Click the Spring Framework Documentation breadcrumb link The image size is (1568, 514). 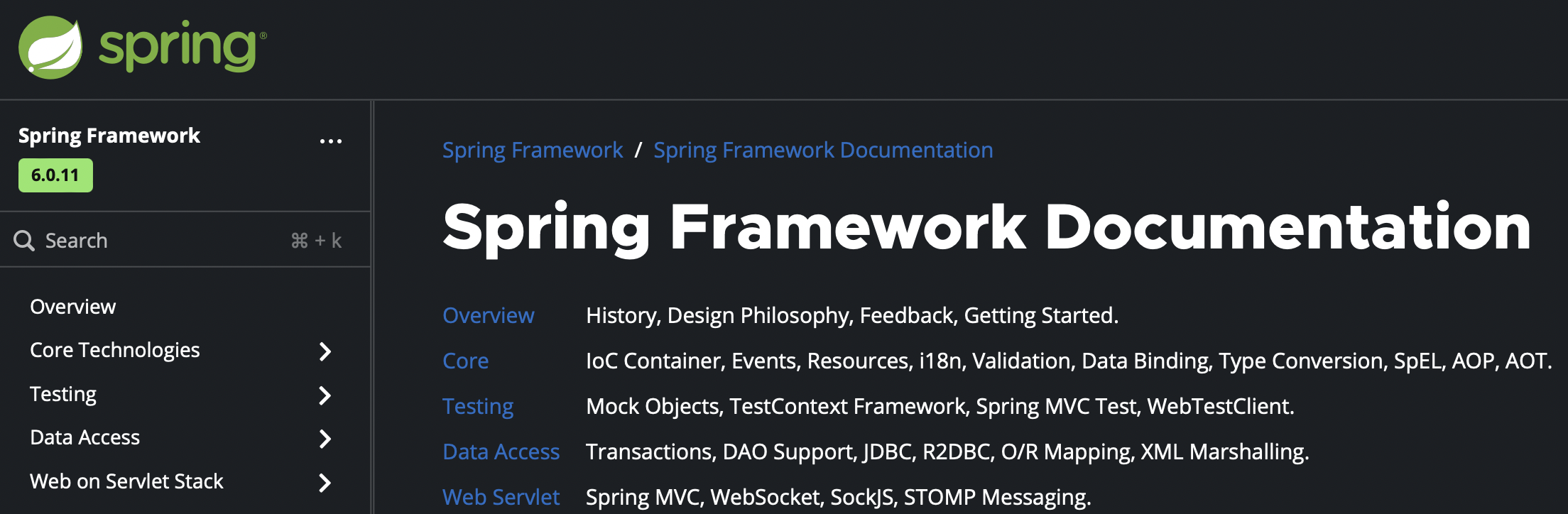(x=823, y=151)
